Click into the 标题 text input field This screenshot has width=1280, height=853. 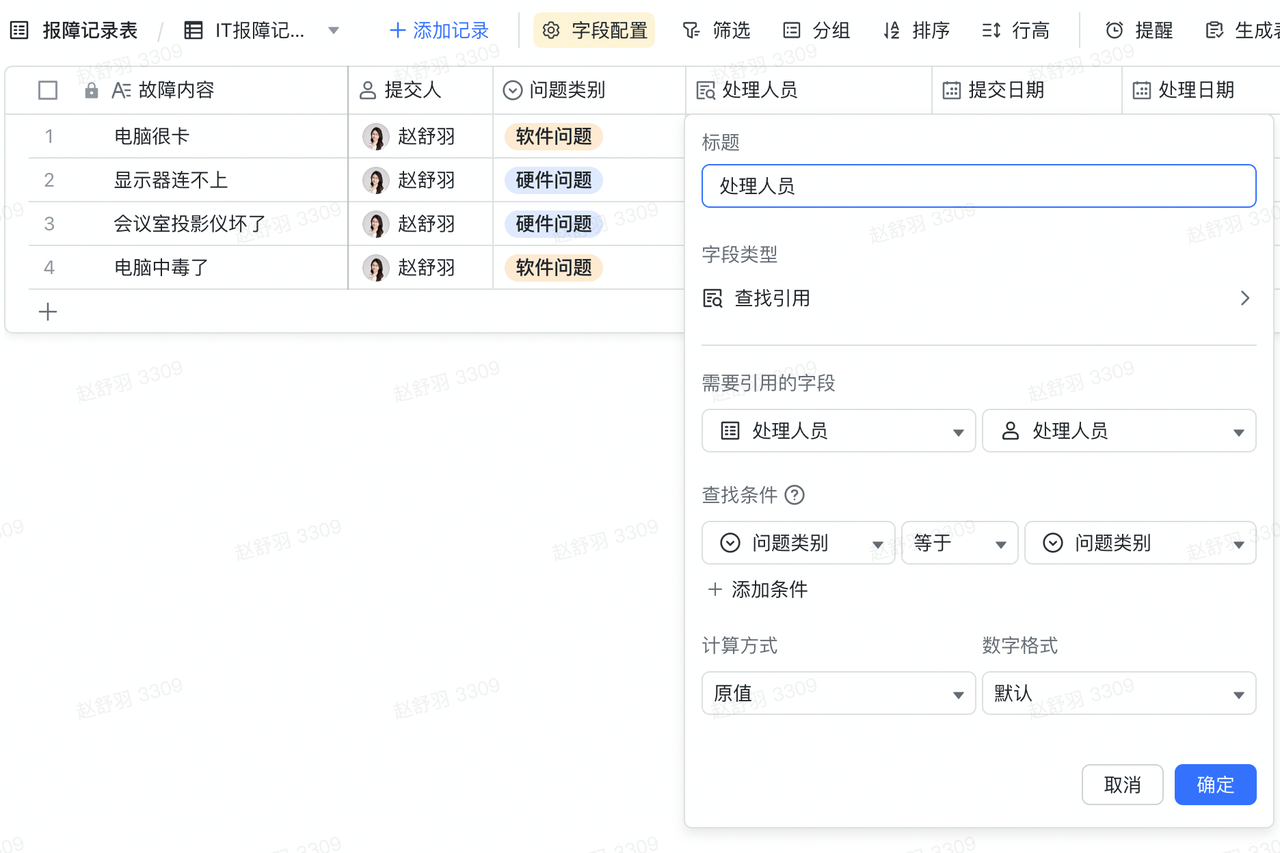978,186
